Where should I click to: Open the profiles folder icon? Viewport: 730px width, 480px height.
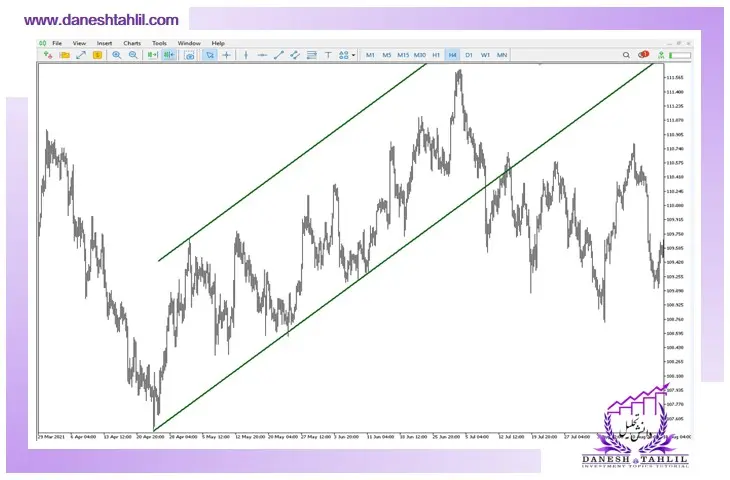(64, 55)
